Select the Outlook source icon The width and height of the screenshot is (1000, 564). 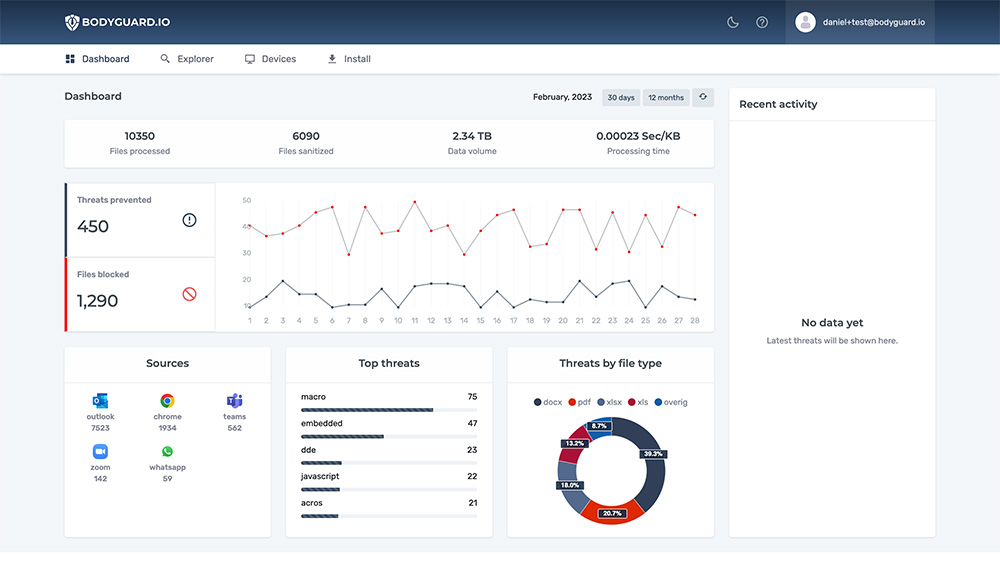(100, 401)
